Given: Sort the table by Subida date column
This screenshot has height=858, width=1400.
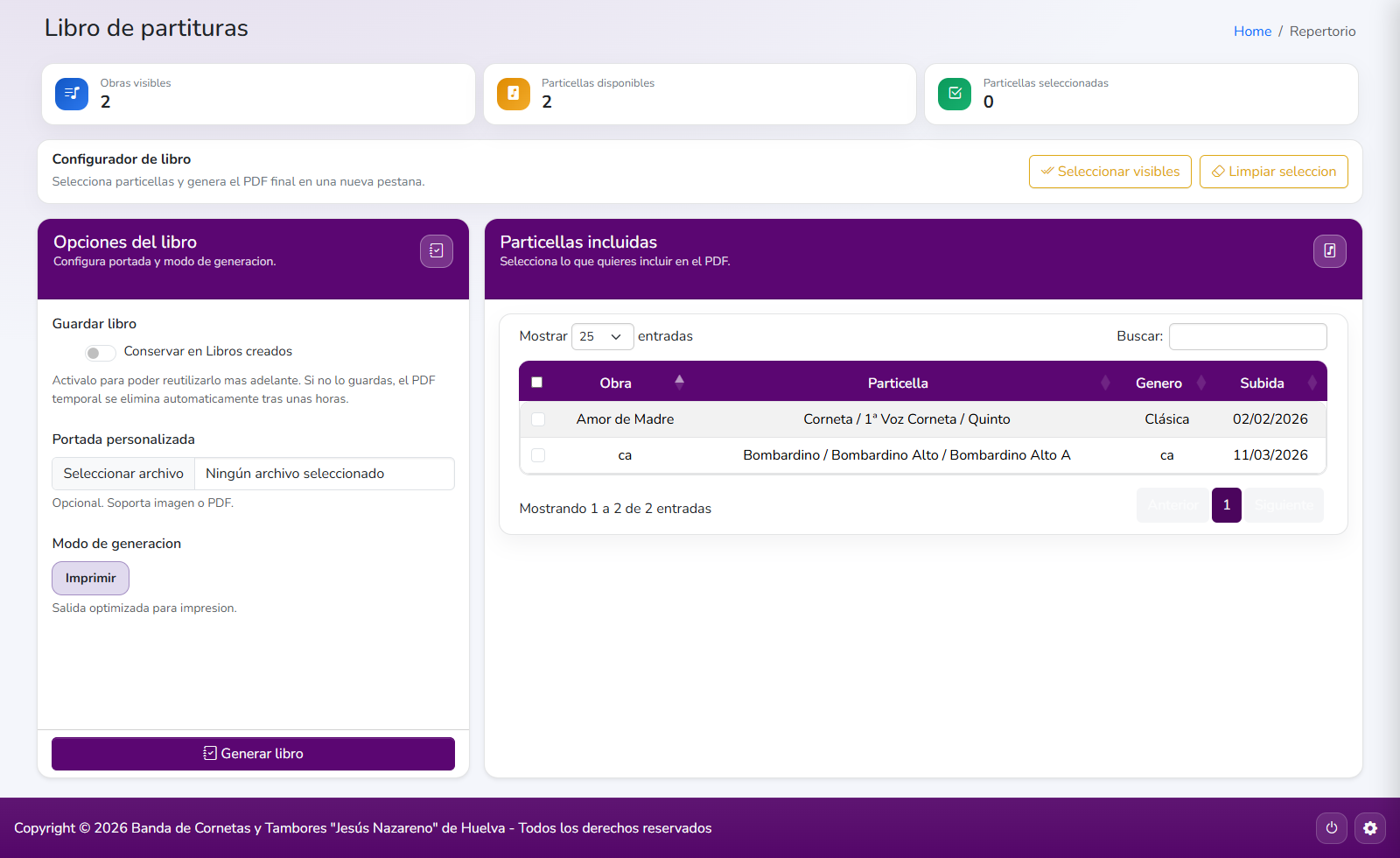Looking at the screenshot, I should [x=1262, y=383].
